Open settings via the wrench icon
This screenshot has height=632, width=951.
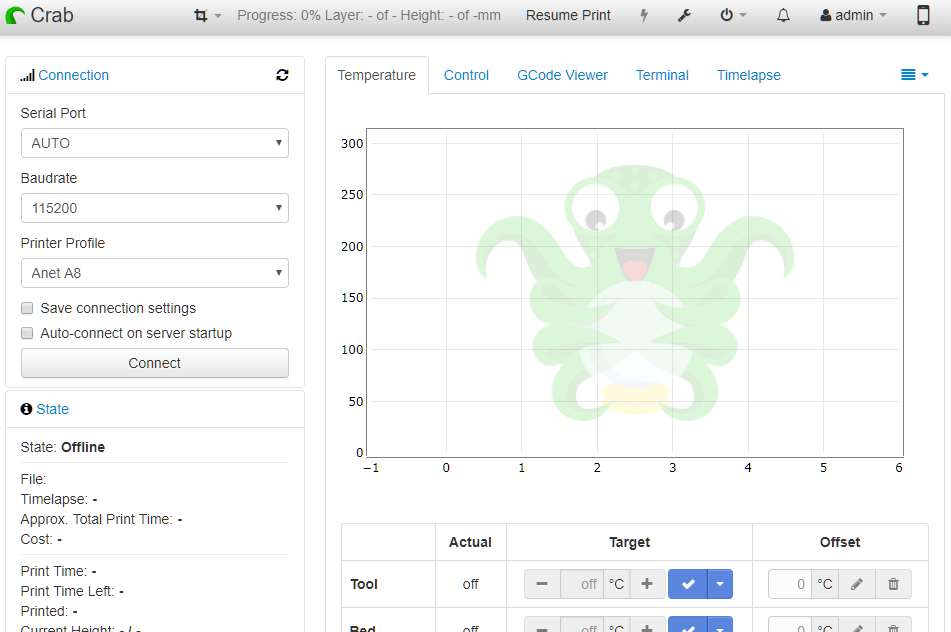[x=684, y=15]
